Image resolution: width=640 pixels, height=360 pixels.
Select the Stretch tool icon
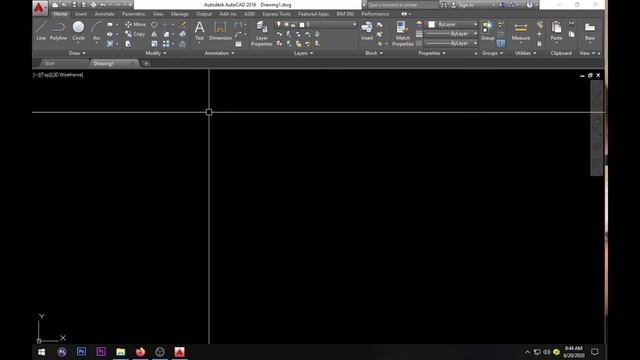[128, 43]
